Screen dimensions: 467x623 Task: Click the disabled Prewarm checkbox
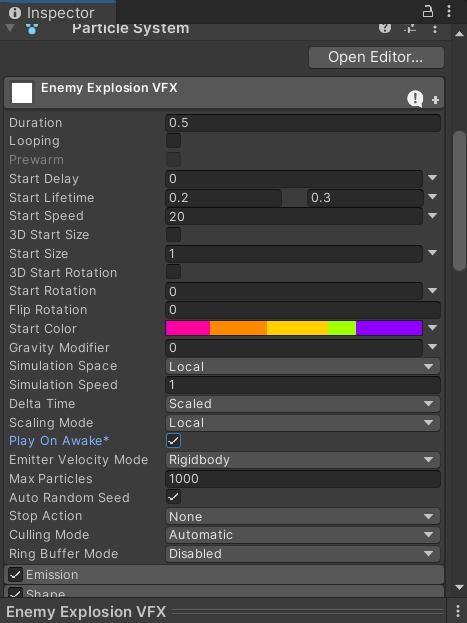pyautogui.click(x=173, y=159)
